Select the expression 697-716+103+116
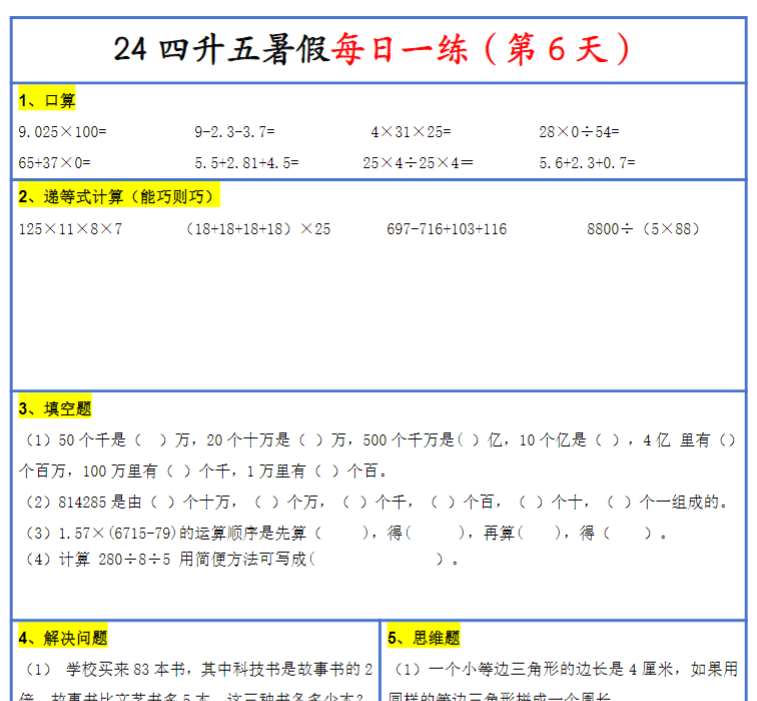Image resolution: width=757 pixels, height=701 pixels. tap(446, 229)
